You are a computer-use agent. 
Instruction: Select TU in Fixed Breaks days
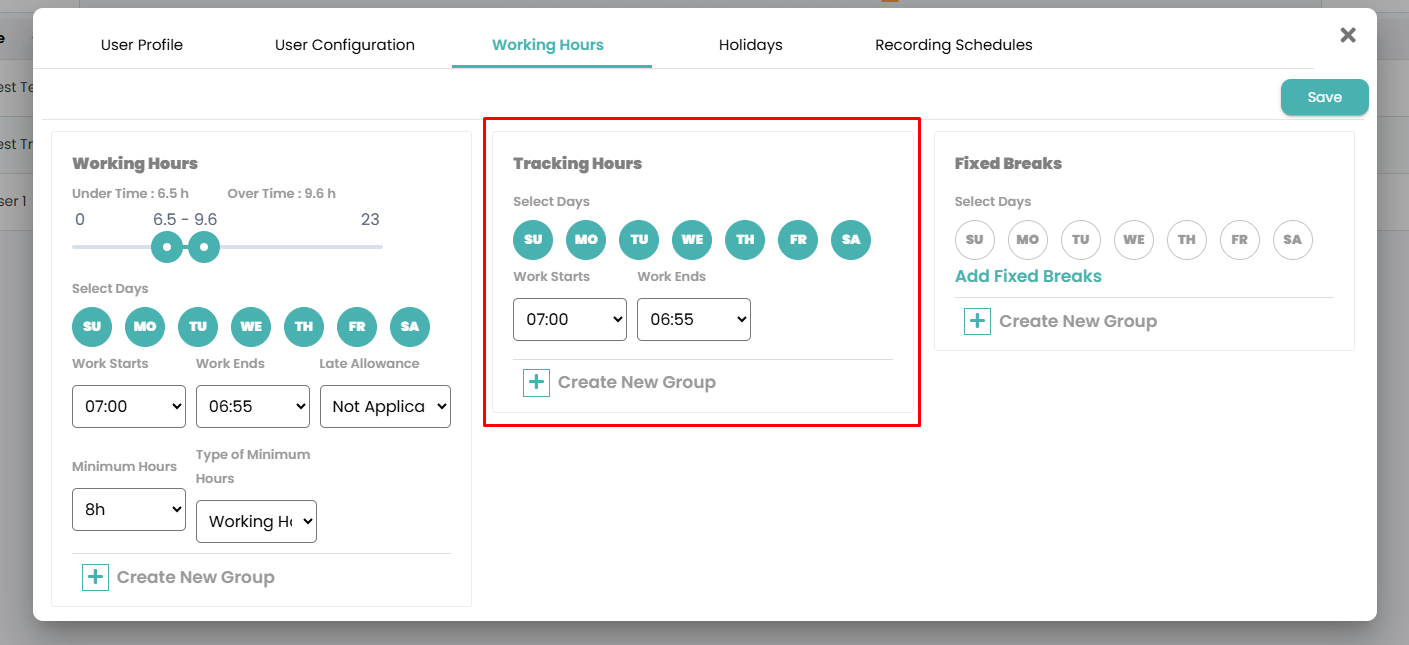pos(1081,240)
